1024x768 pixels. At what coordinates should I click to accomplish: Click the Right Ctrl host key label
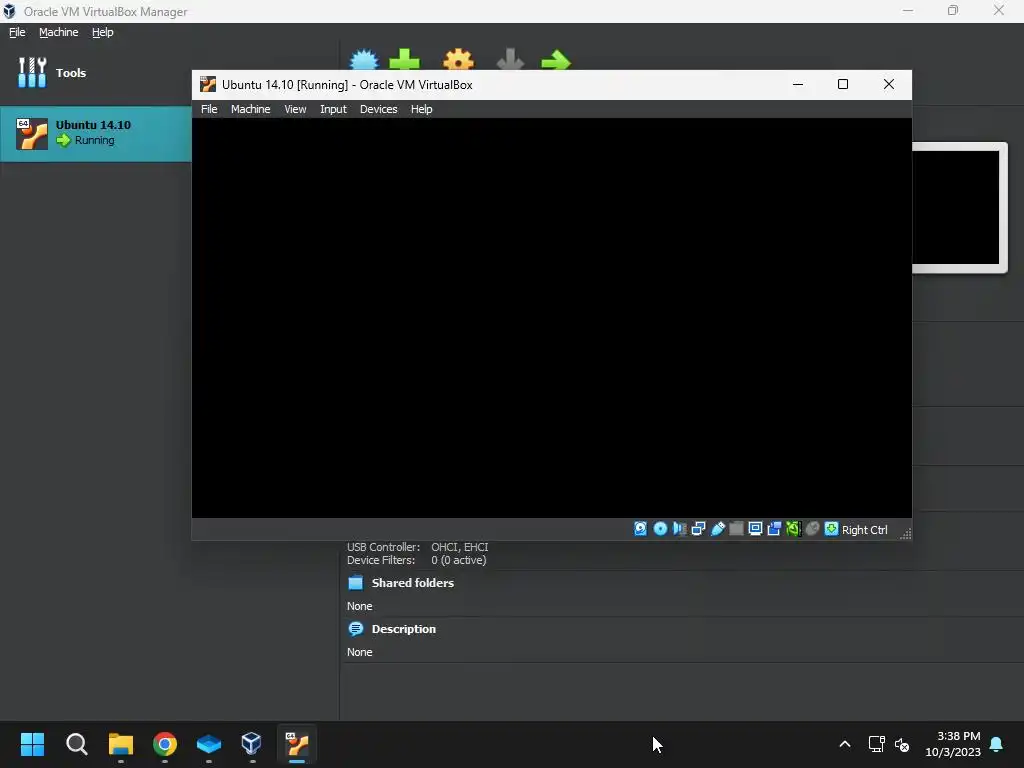pyautogui.click(x=865, y=530)
